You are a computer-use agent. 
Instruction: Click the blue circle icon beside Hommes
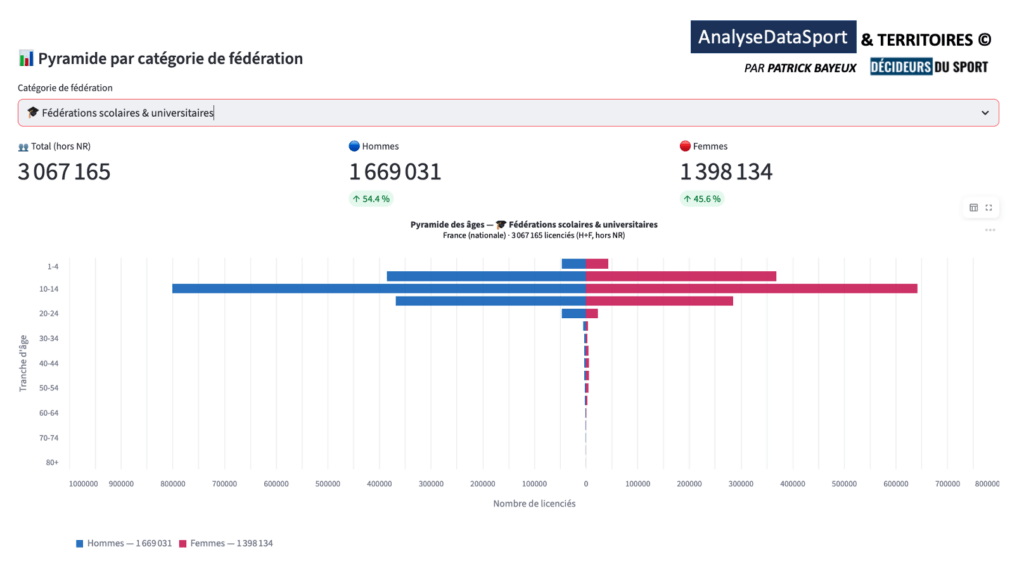click(x=354, y=147)
